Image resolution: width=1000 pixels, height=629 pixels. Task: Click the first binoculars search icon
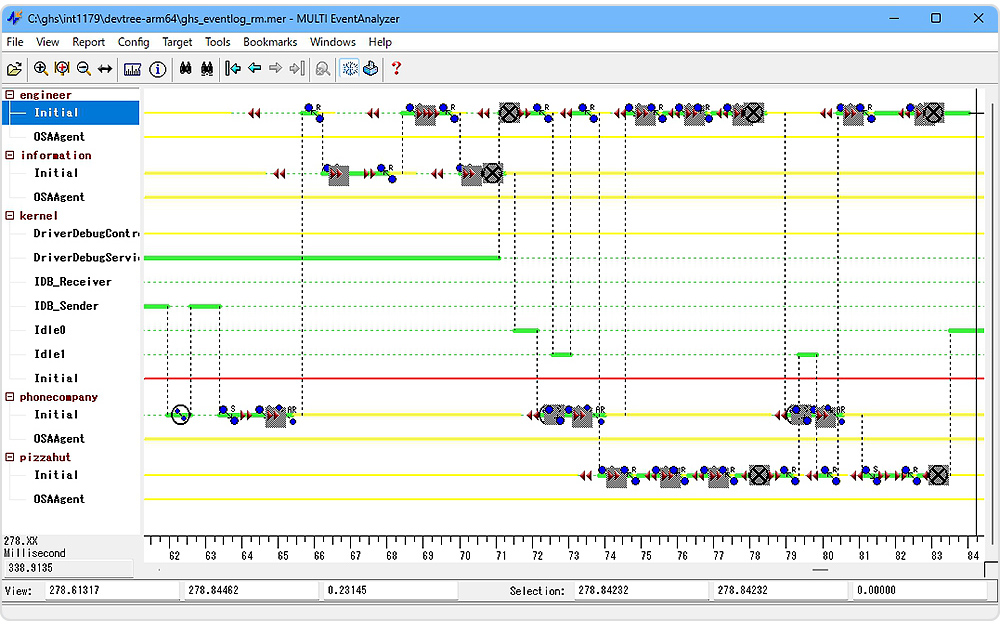pos(186,68)
